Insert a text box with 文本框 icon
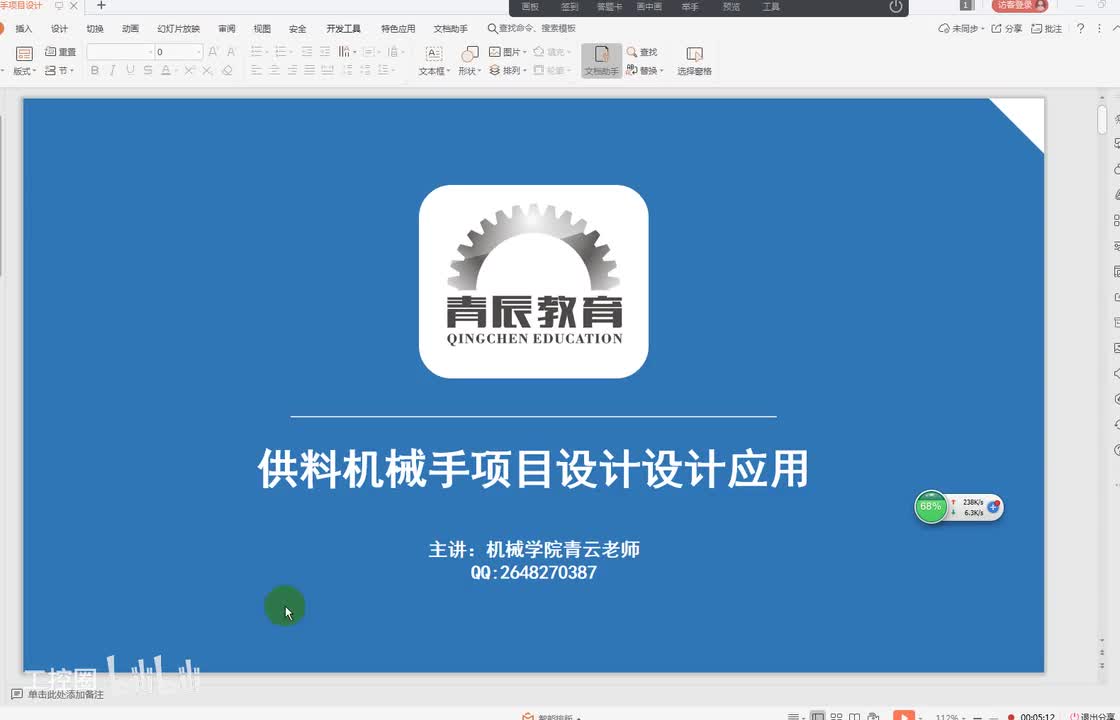 (434, 54)
